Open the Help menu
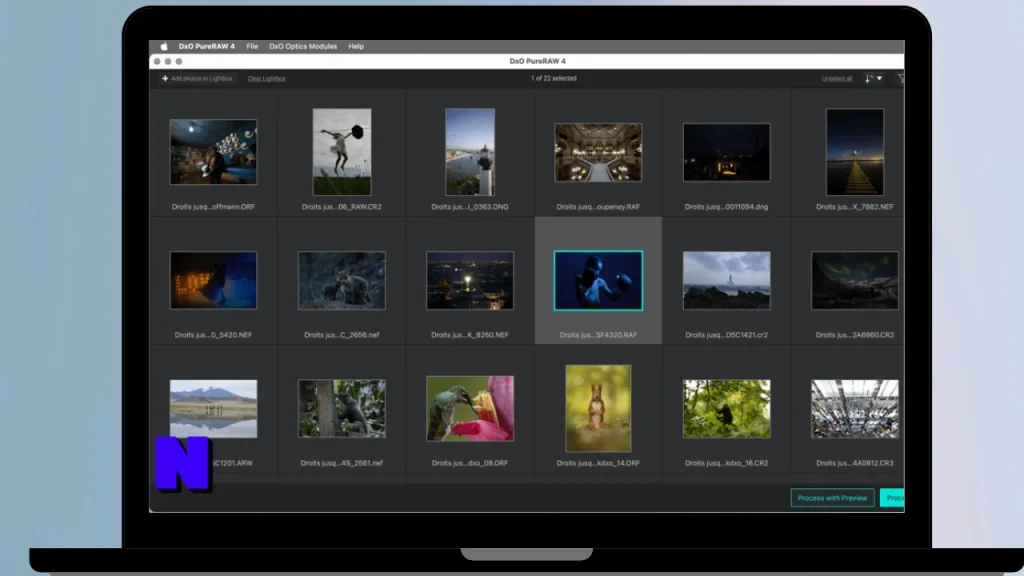Screen dimensions: 1024x576 [x=356, y=46]
